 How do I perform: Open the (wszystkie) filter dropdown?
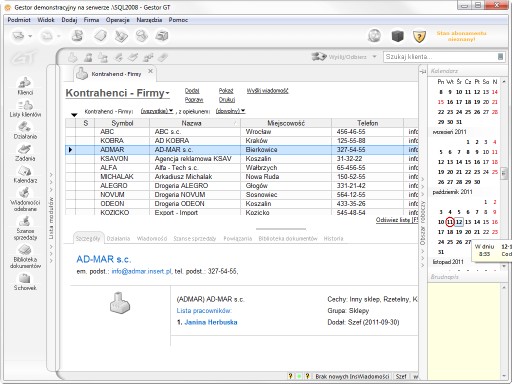(157, 111)
